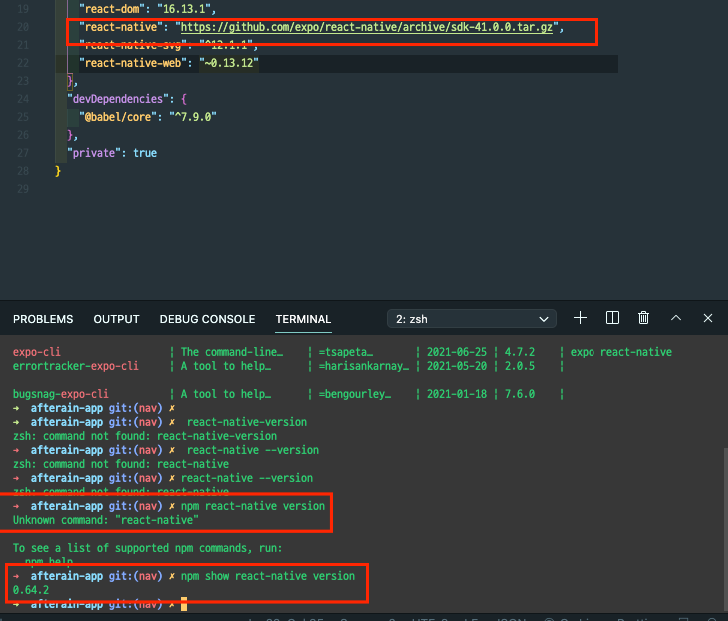
Task: Click version 4.7.2 in terminal table
Action: [520, 352]
